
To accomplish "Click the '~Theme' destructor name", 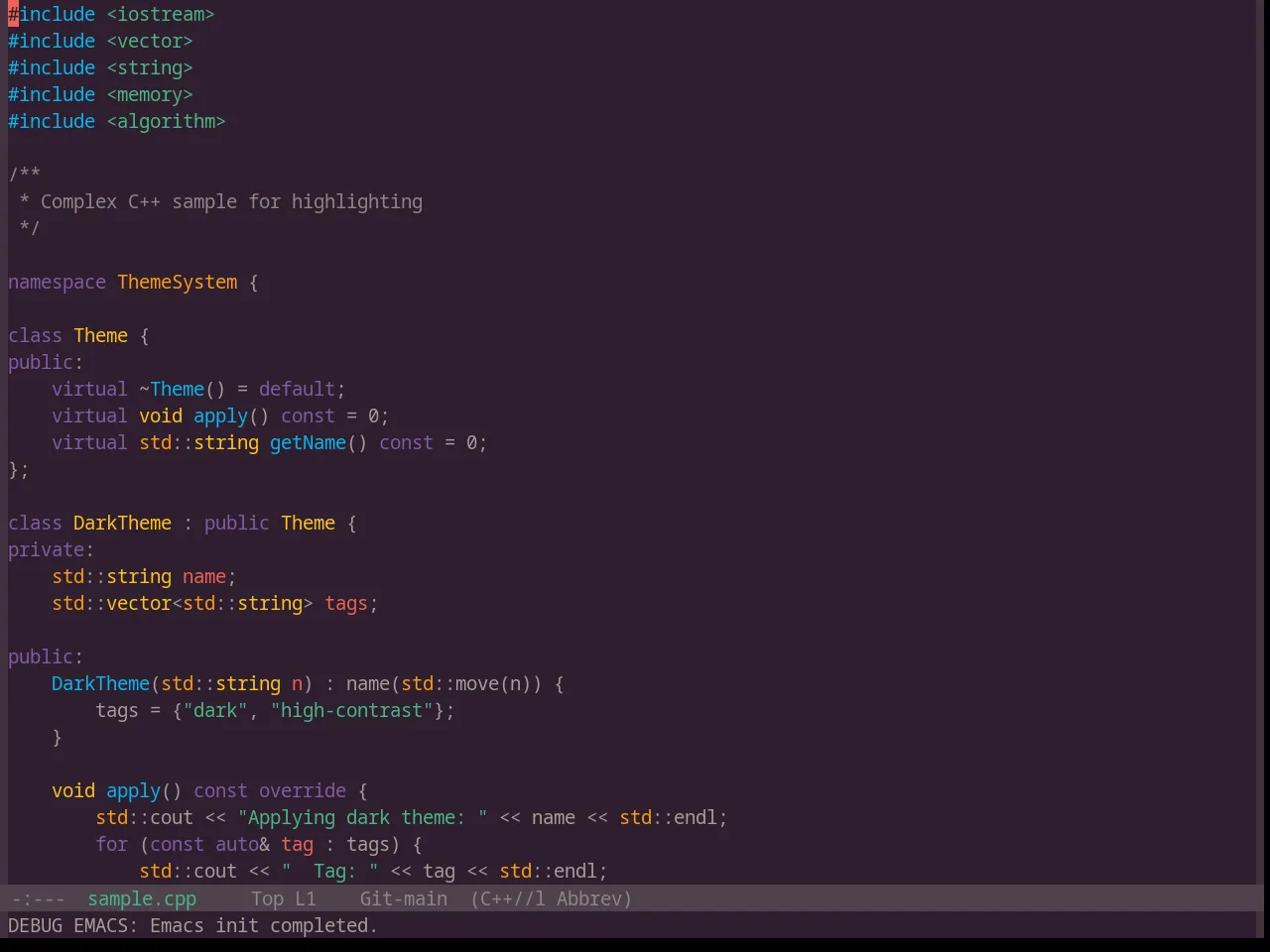I will [x=172, y=389].
